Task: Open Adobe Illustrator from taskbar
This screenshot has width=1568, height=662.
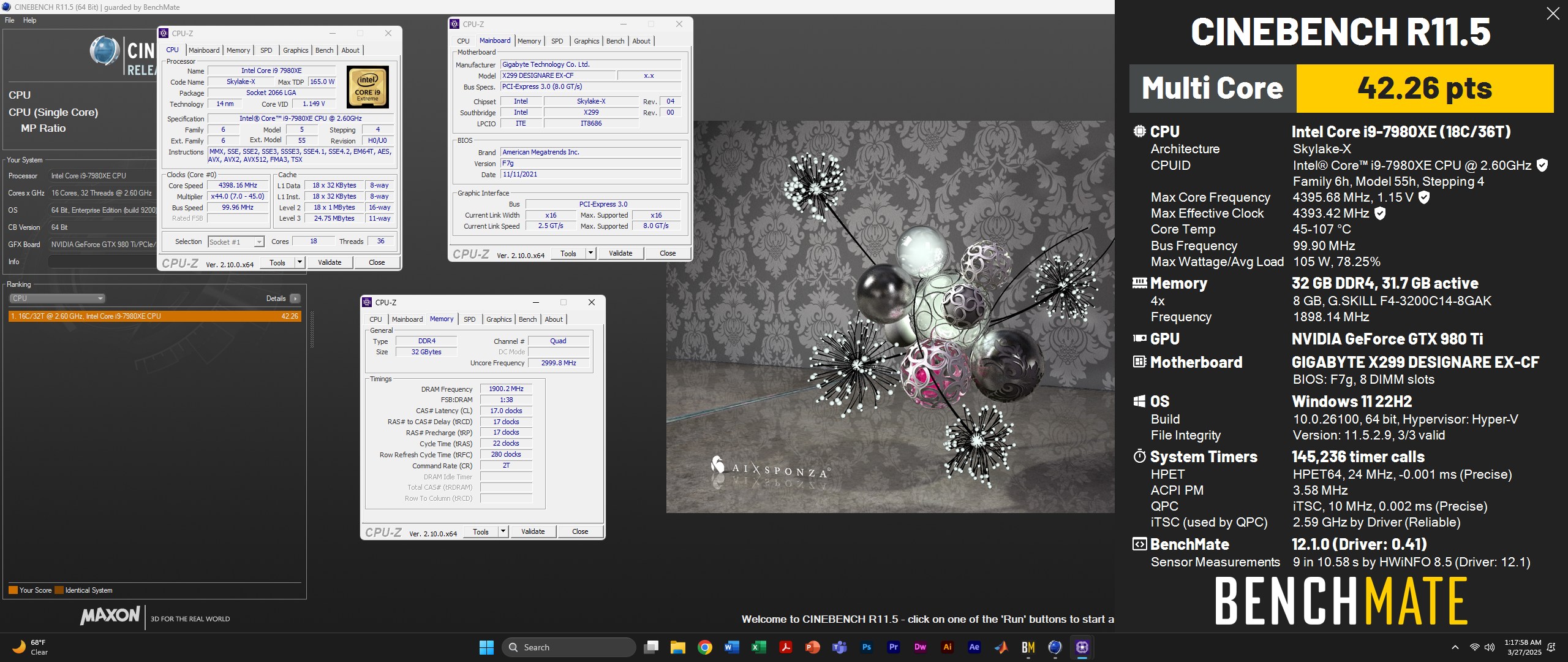Action: (x=947, y=647)
